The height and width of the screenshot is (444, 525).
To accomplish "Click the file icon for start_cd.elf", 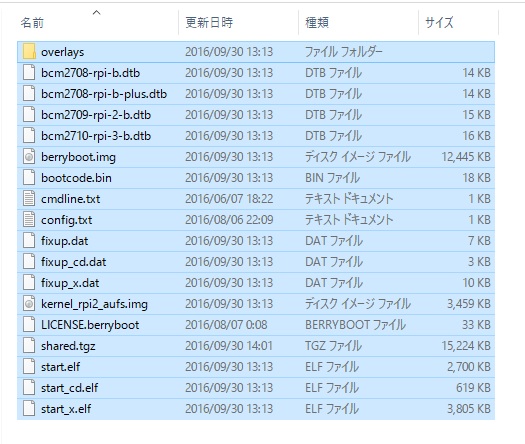I will pyautogui.click(x=29, y=388).
